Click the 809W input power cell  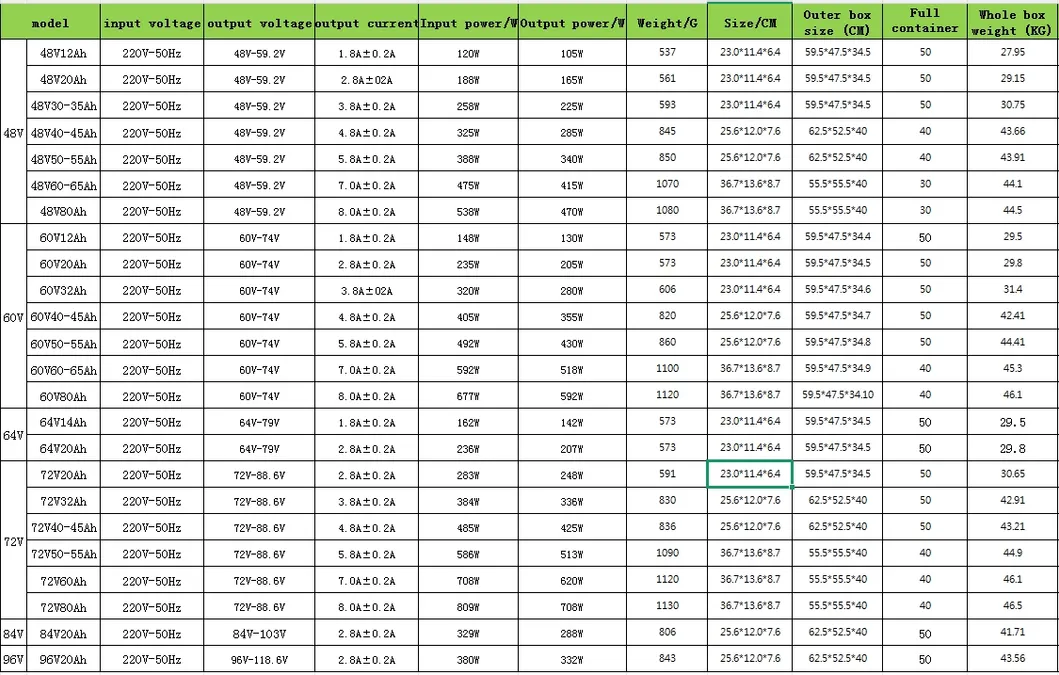[467, 607]
